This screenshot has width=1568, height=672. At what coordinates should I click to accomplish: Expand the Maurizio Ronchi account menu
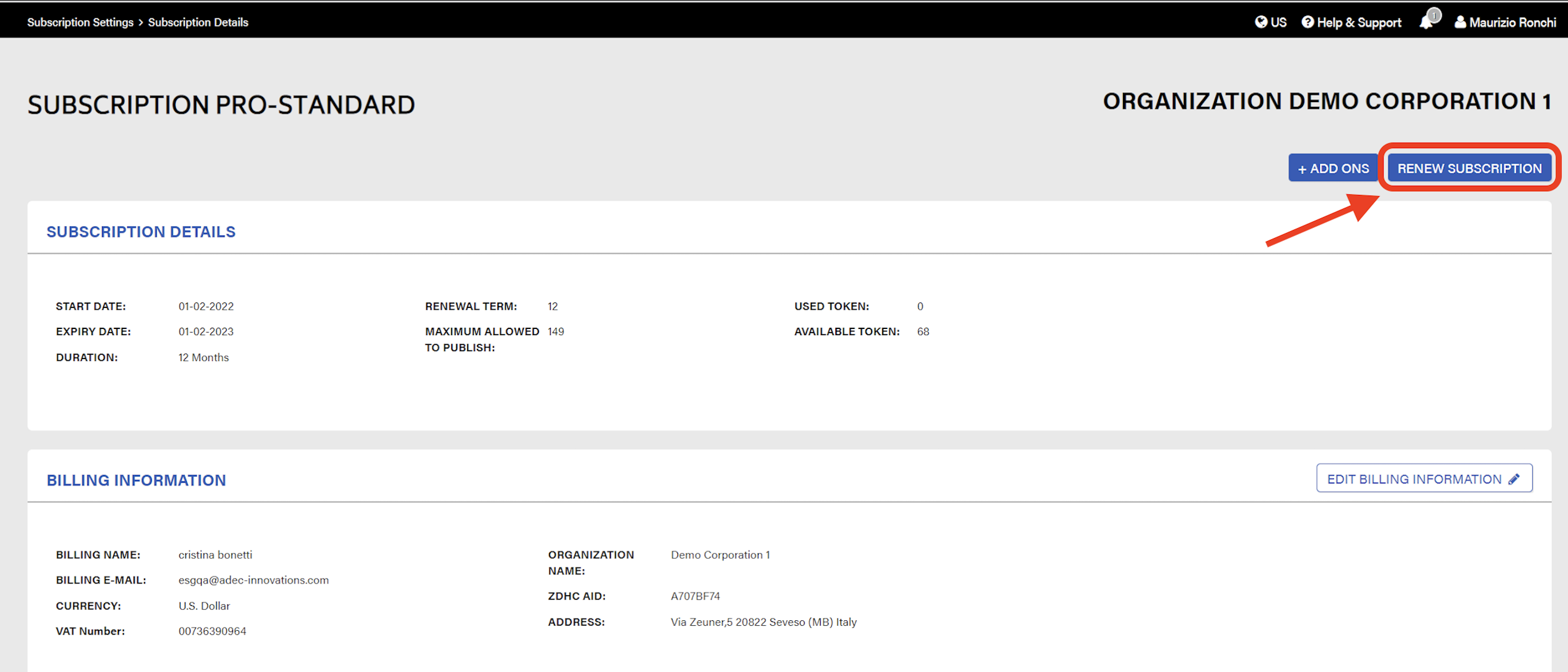tap(1512, 22)
